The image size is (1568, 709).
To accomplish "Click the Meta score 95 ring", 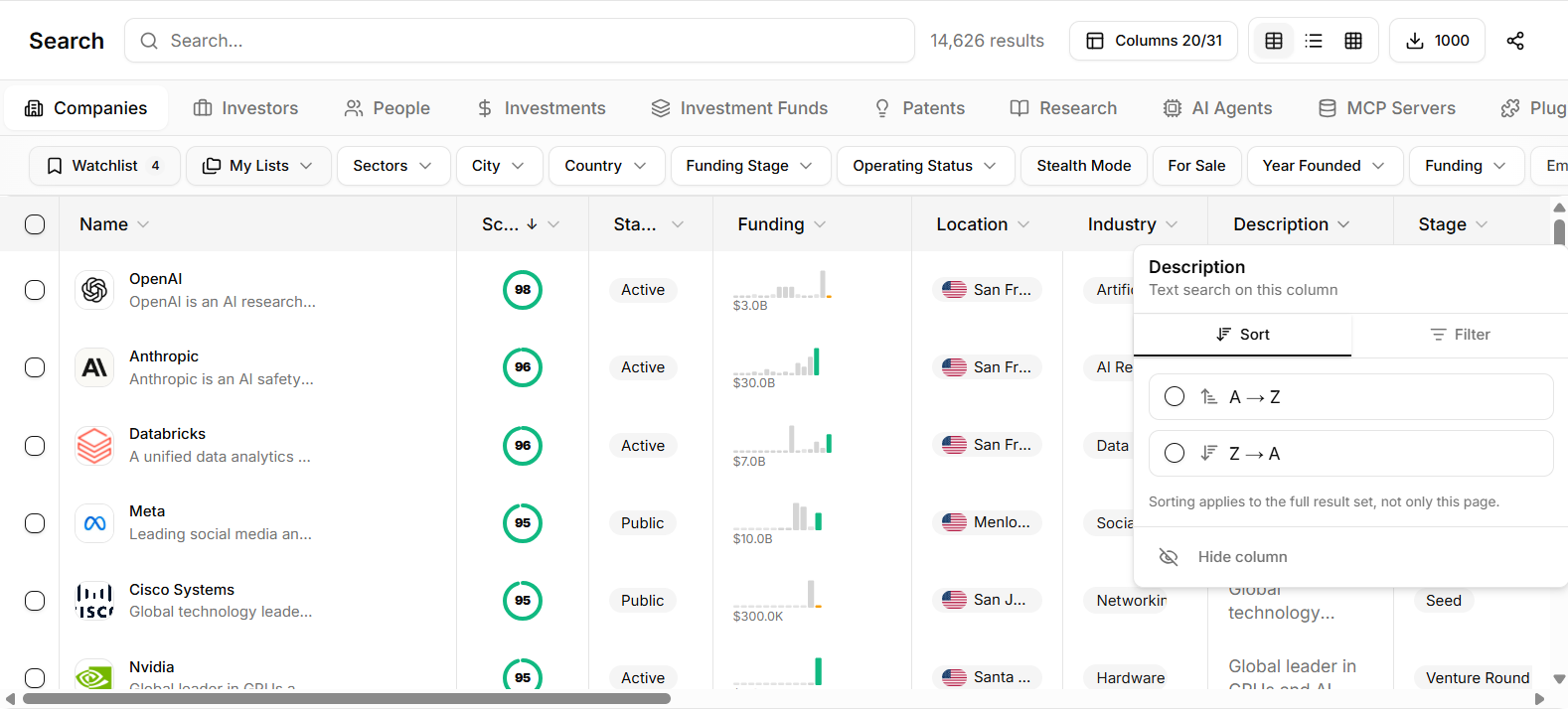I will [x=523, y=523].
